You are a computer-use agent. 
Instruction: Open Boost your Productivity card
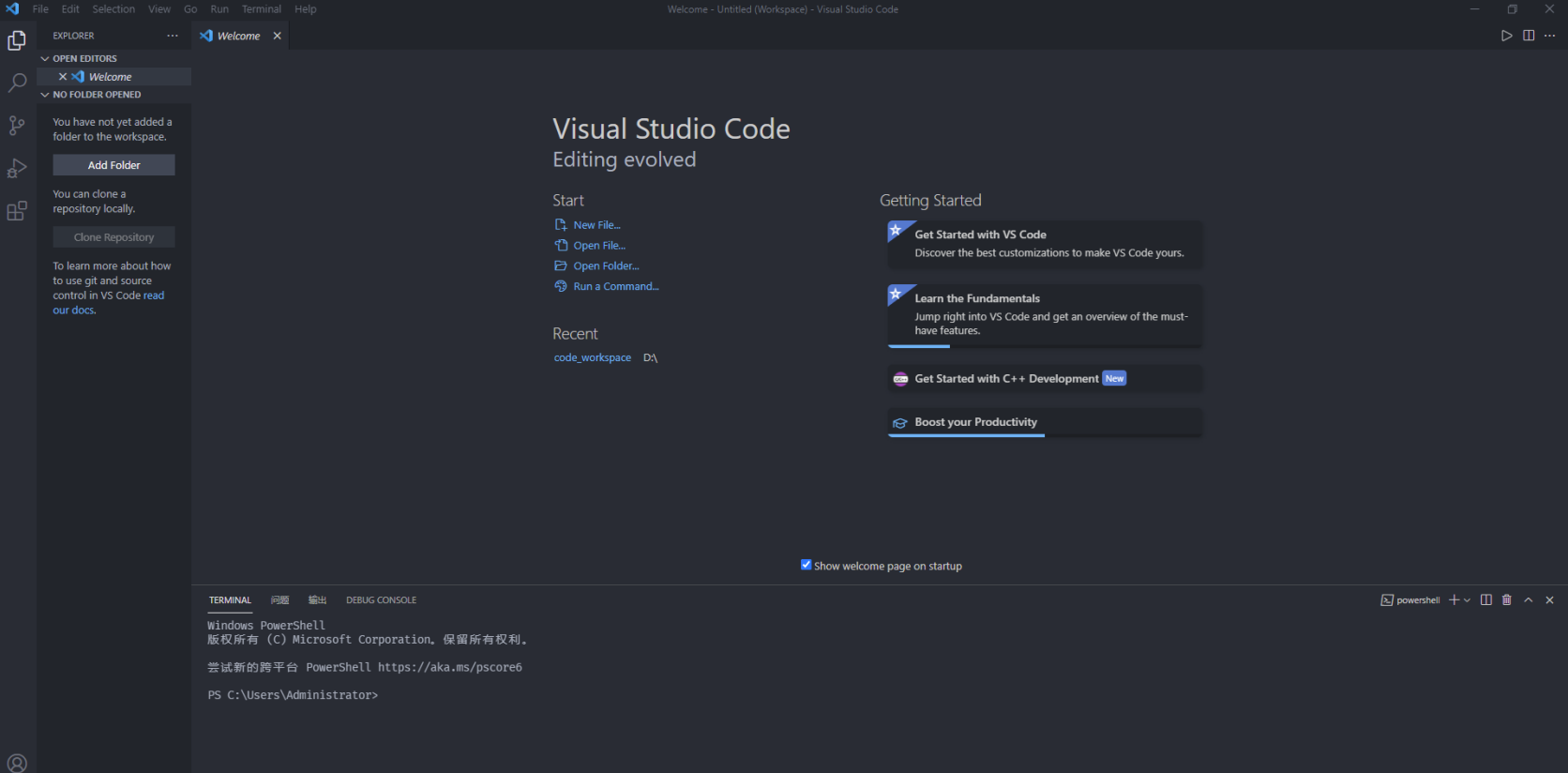point(1045,423)
